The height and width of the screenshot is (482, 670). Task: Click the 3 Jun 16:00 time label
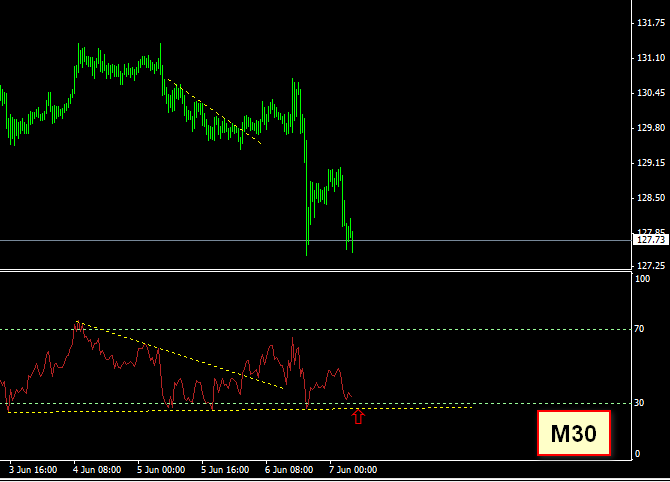33,470
